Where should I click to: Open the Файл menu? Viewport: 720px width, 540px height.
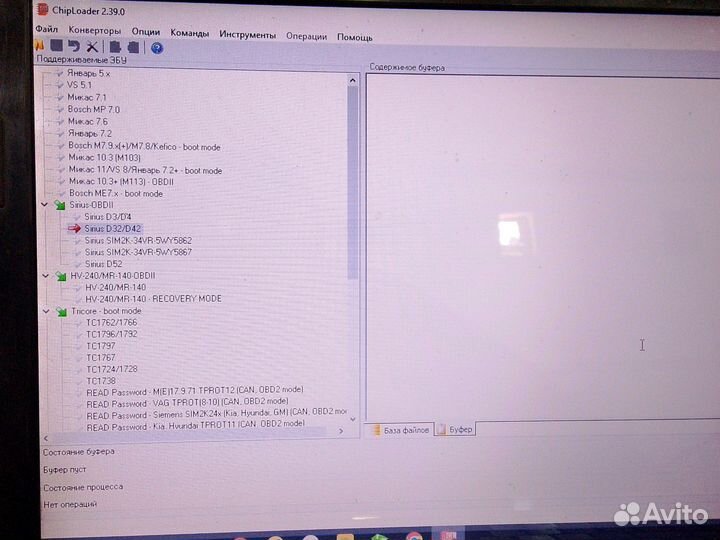[46, 31]
